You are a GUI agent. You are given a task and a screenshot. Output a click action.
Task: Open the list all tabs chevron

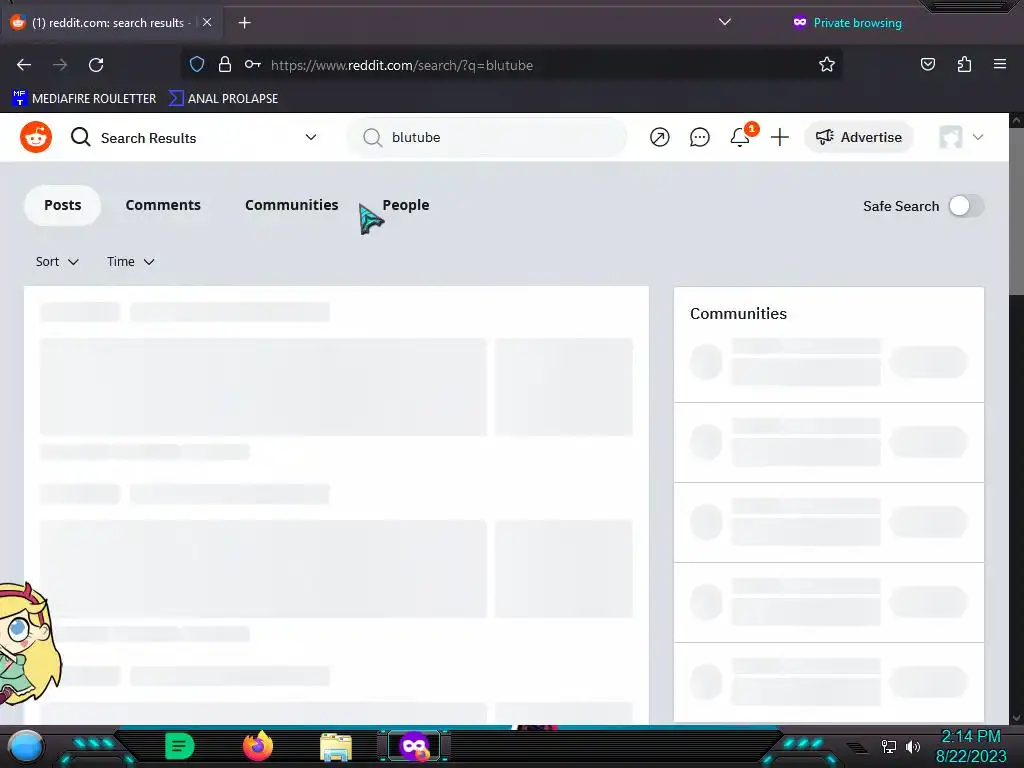[725, 22]
